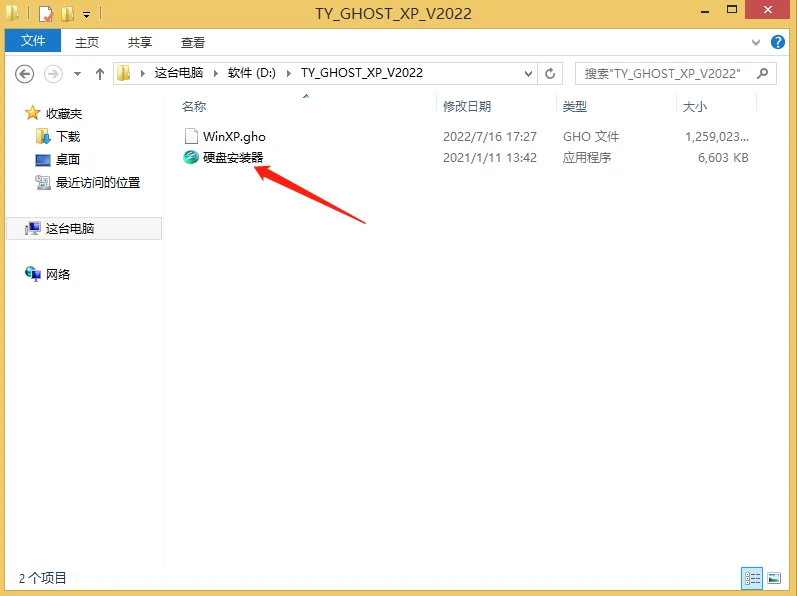Screen dimensions: 797x596
Task: Go forward with the forward arrow button
Action: click(53, 74)
